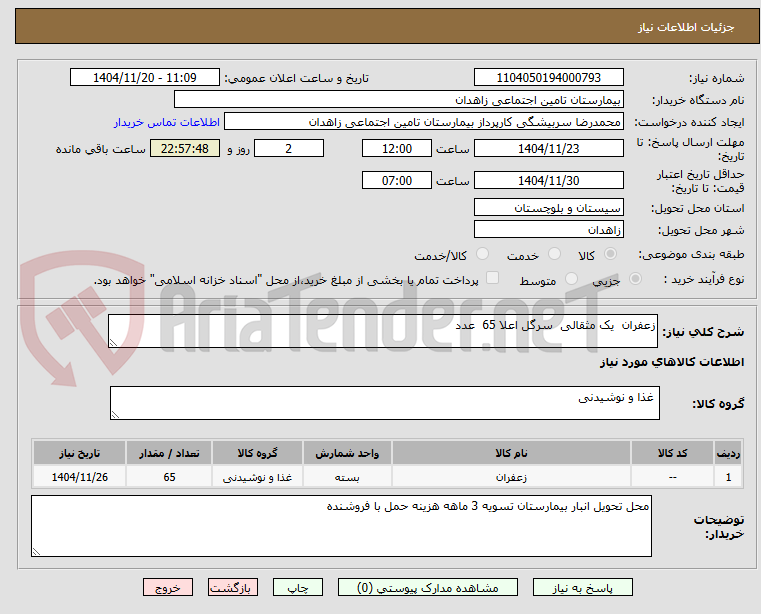
Task: Click the کد کالا column header
Action: click(672, 453)
